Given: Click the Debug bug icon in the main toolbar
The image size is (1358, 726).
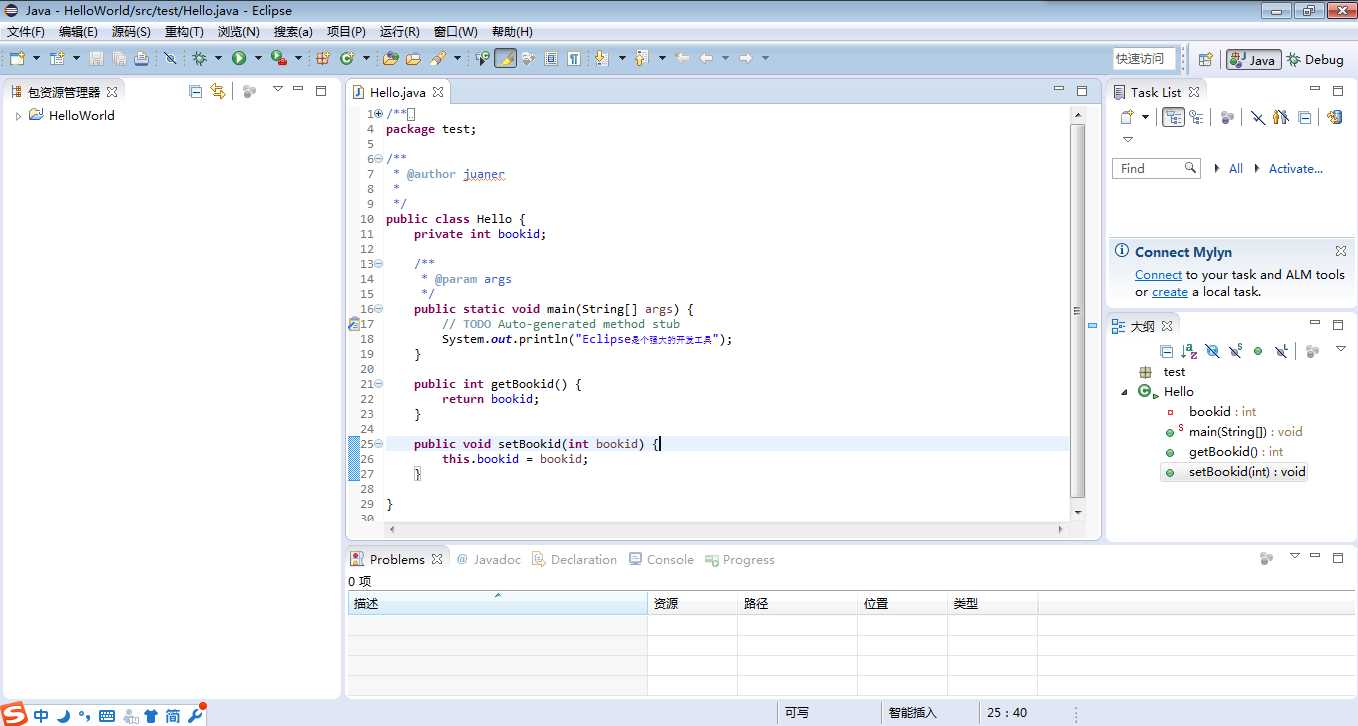Looking at the screenshot, I should (199, 58).
